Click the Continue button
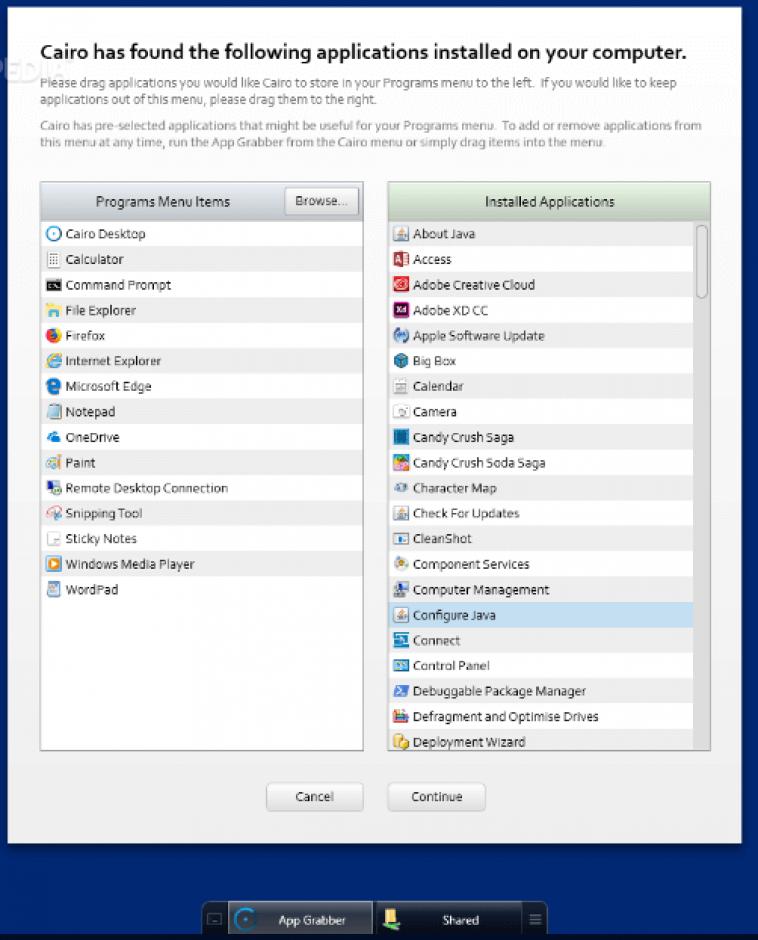 (x=437, y=797)
